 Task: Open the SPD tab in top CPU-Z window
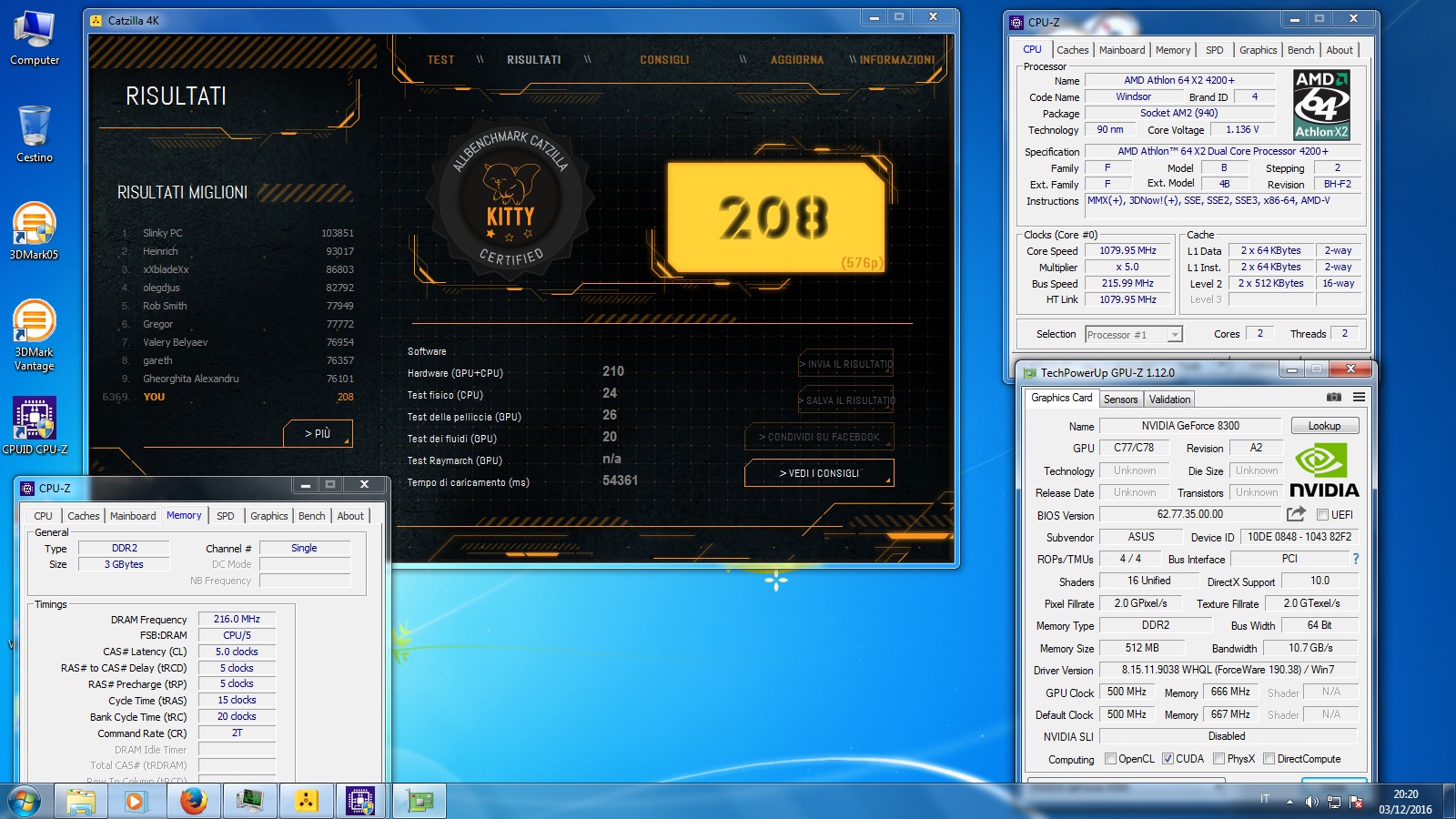(1214, 50)
